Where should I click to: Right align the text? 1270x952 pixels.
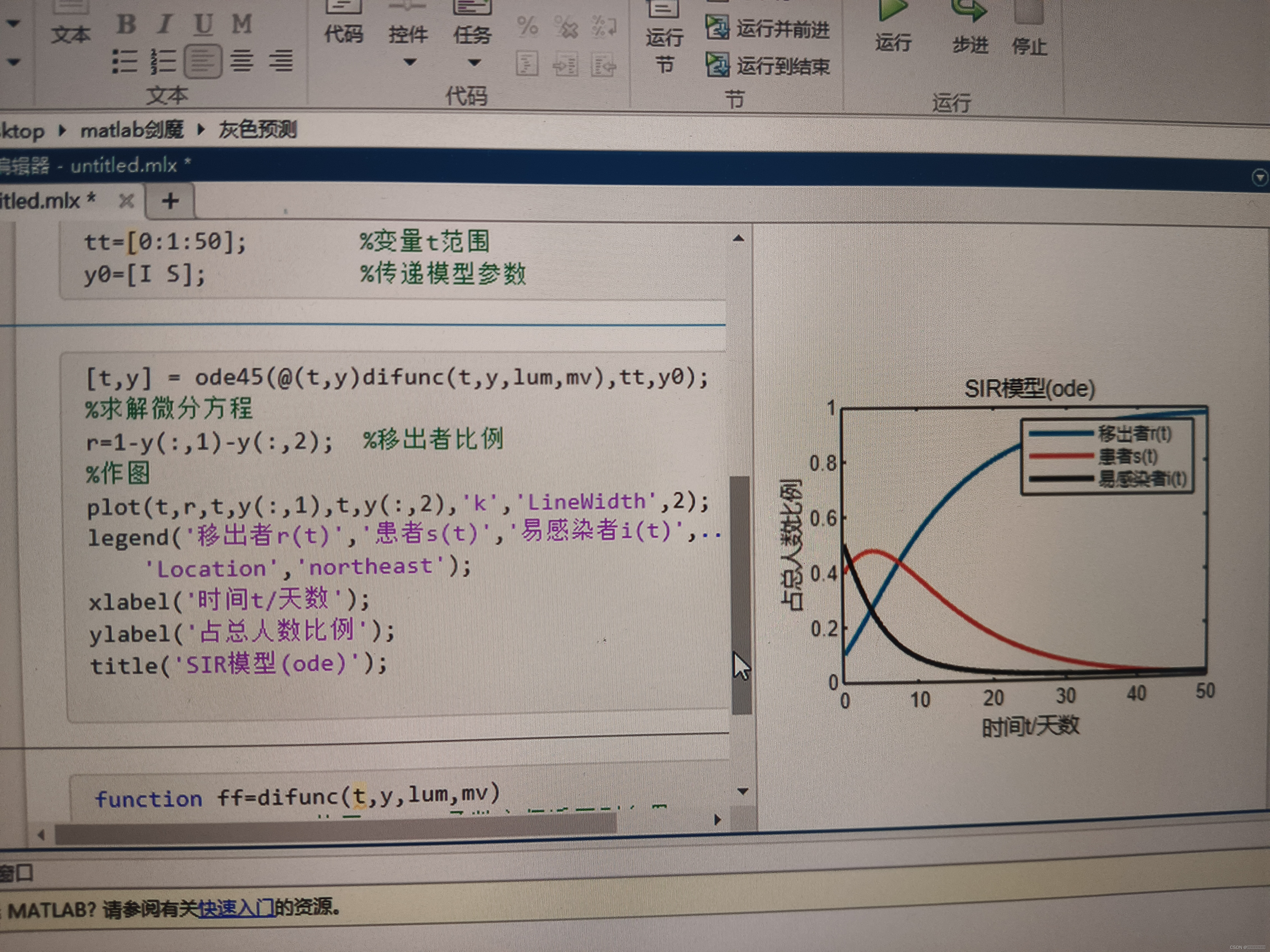point(281,60)
